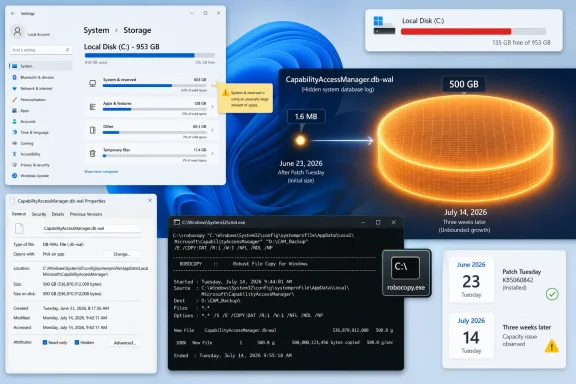The width and height of the screenshot is (576, 384).
Task: Open the Local Account user avatar
Action: click(18, 31)
